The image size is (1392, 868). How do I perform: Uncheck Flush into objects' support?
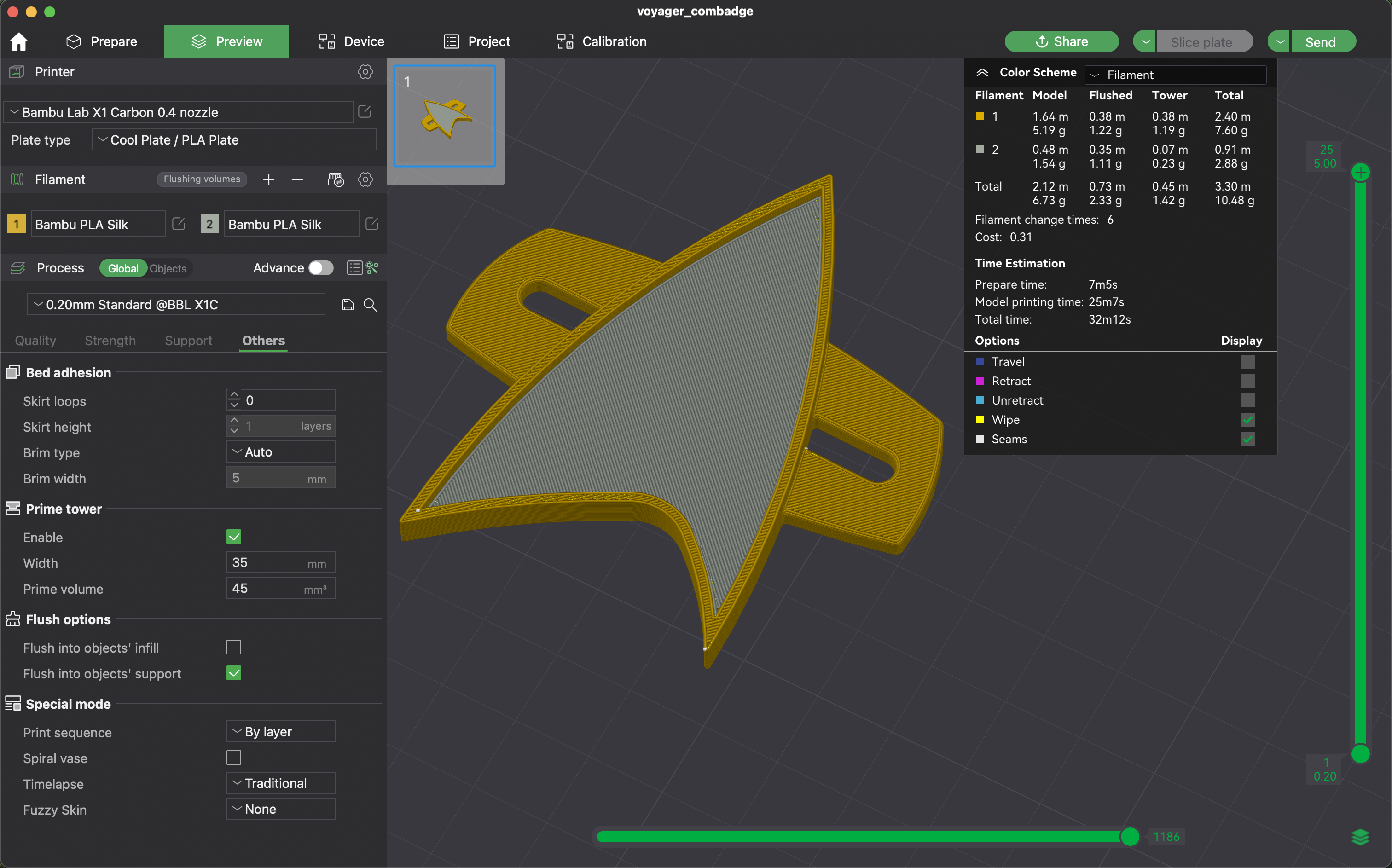coord(234,673)
